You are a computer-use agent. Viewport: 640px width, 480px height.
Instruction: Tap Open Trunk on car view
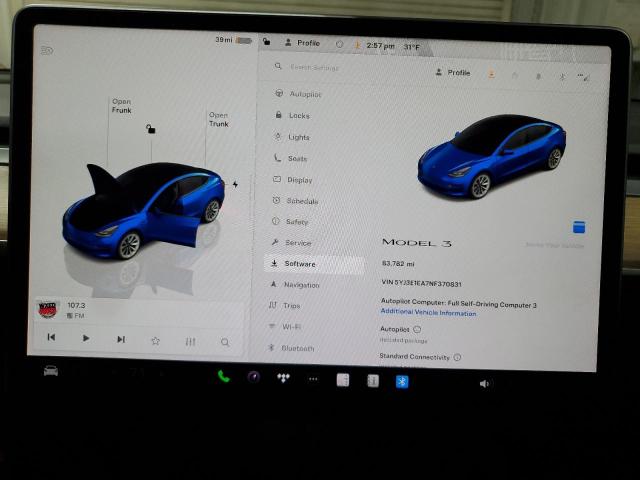point(219,119)
